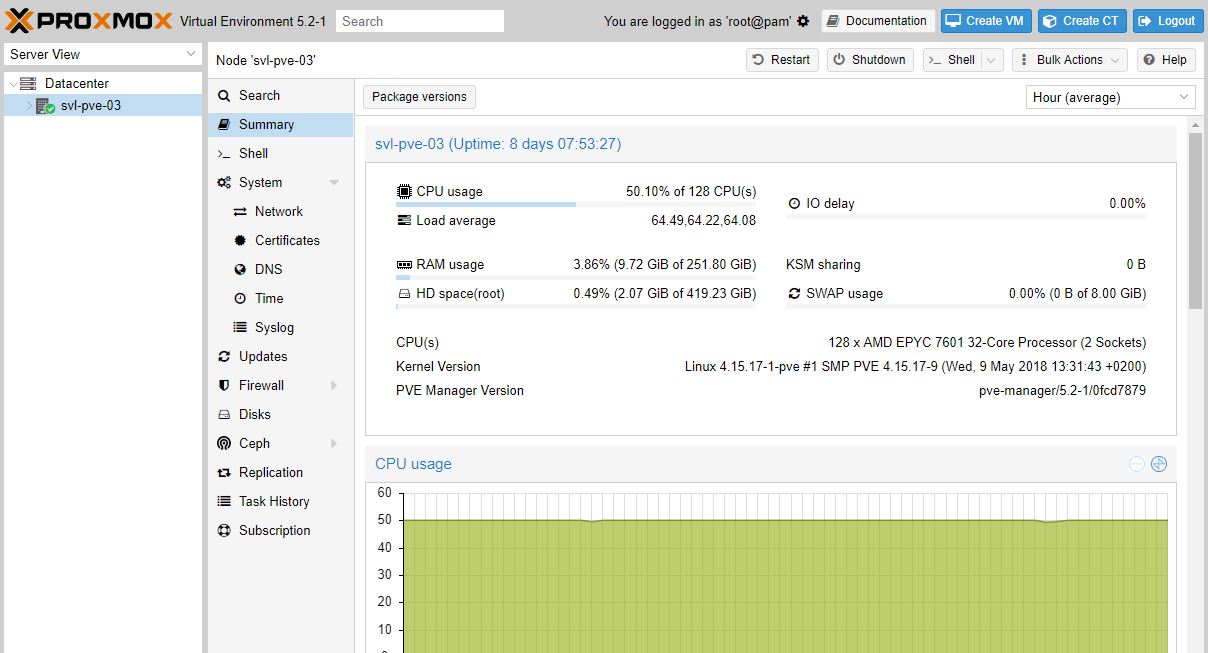This screenshot has width=1208, height=653.
Task: Click the CPU usage graph title
Action: [x=413, y=464]
